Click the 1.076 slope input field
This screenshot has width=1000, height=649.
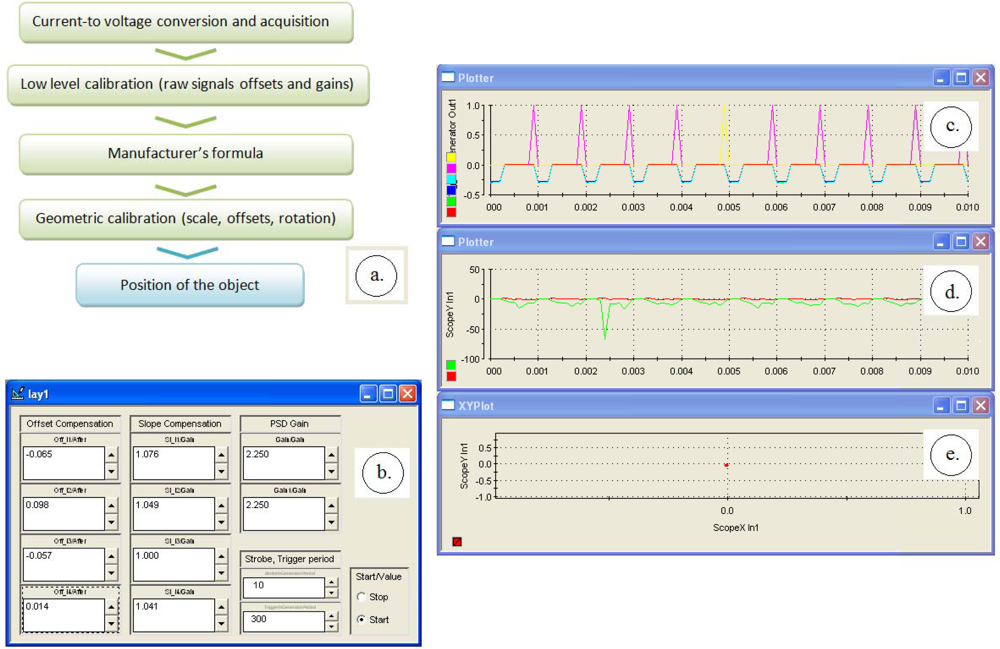(x=173, y=462)
